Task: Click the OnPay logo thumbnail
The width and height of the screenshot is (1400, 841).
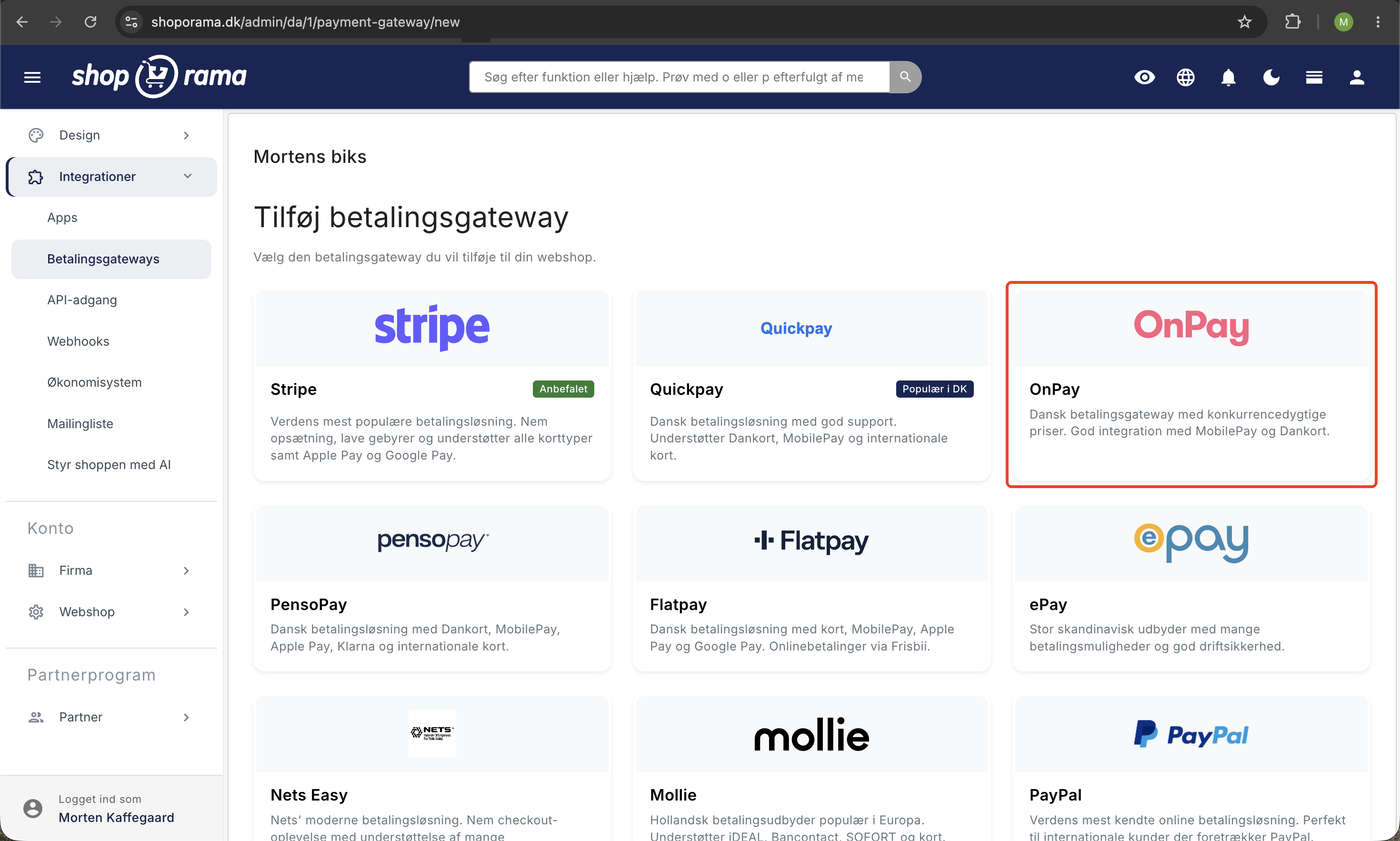Action: [1191, 328]
